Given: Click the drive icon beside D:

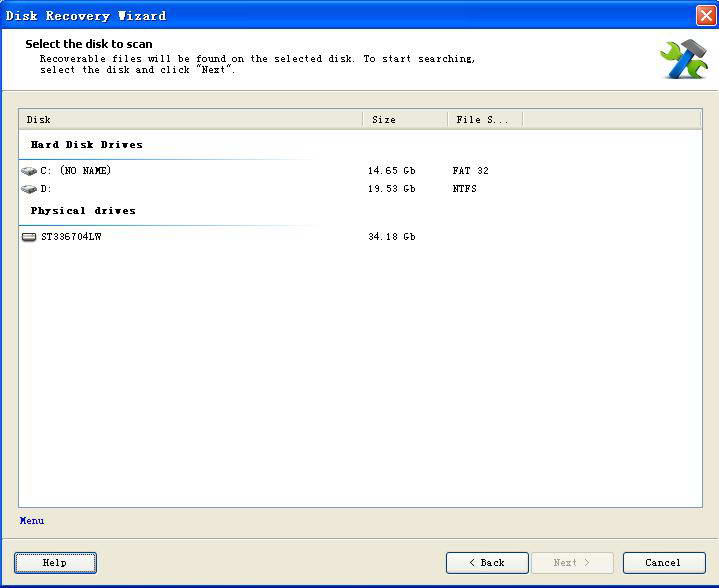Looking at the screenshot, I should (x=29, y=189).
